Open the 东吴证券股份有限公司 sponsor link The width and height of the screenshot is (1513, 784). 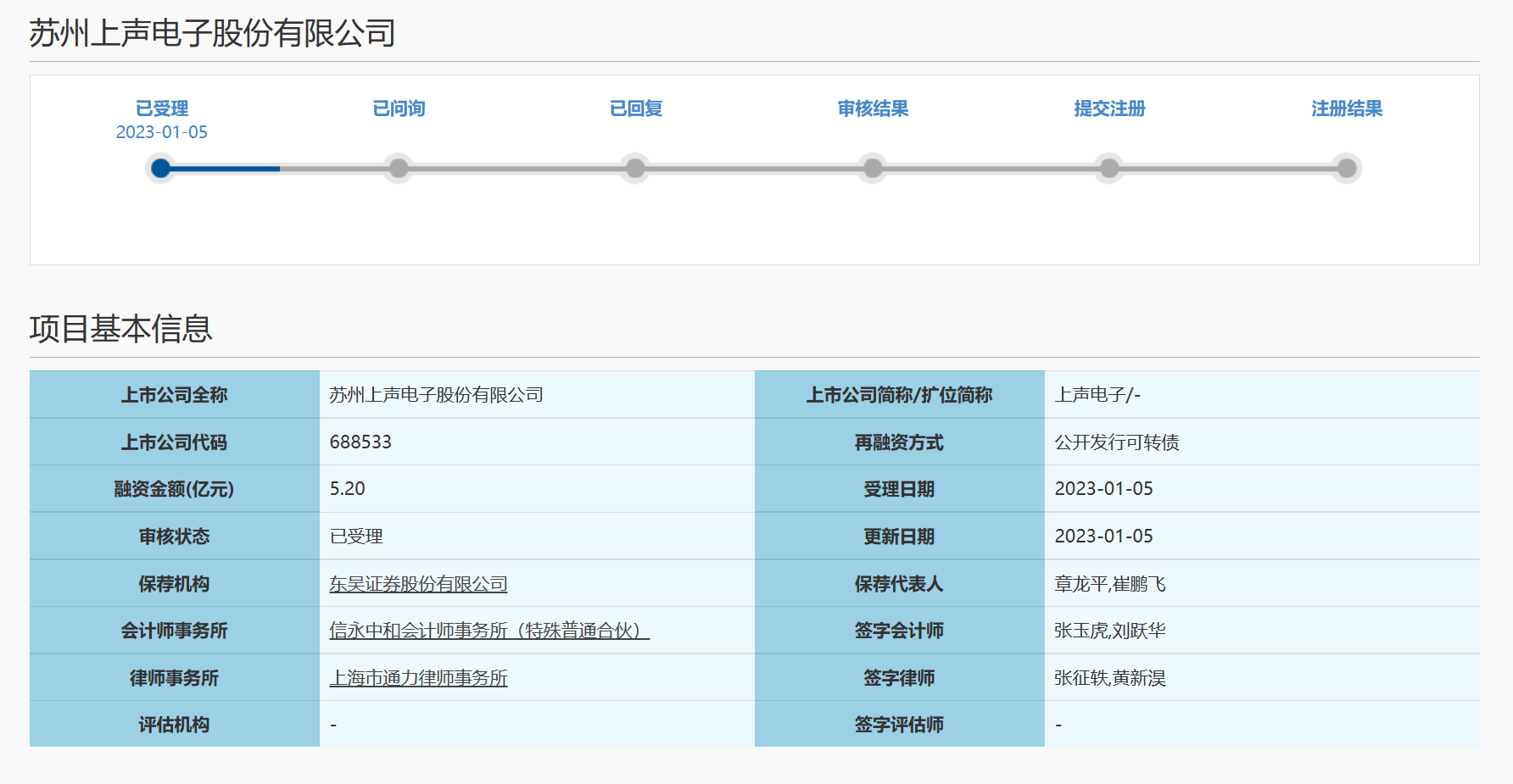pyautogui.click(x=418, y=584)
